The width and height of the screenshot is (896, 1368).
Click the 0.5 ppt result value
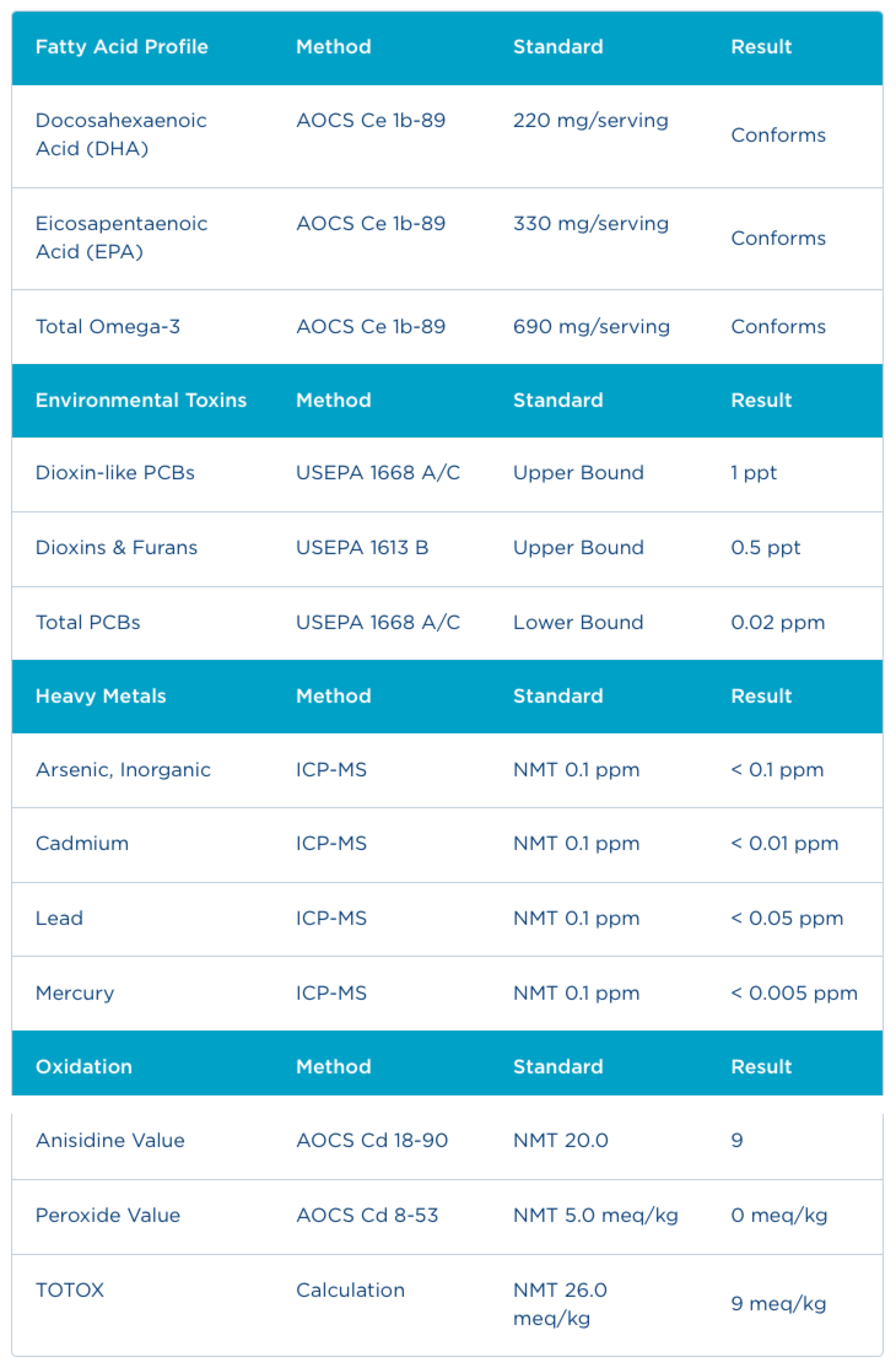point(765,548)
